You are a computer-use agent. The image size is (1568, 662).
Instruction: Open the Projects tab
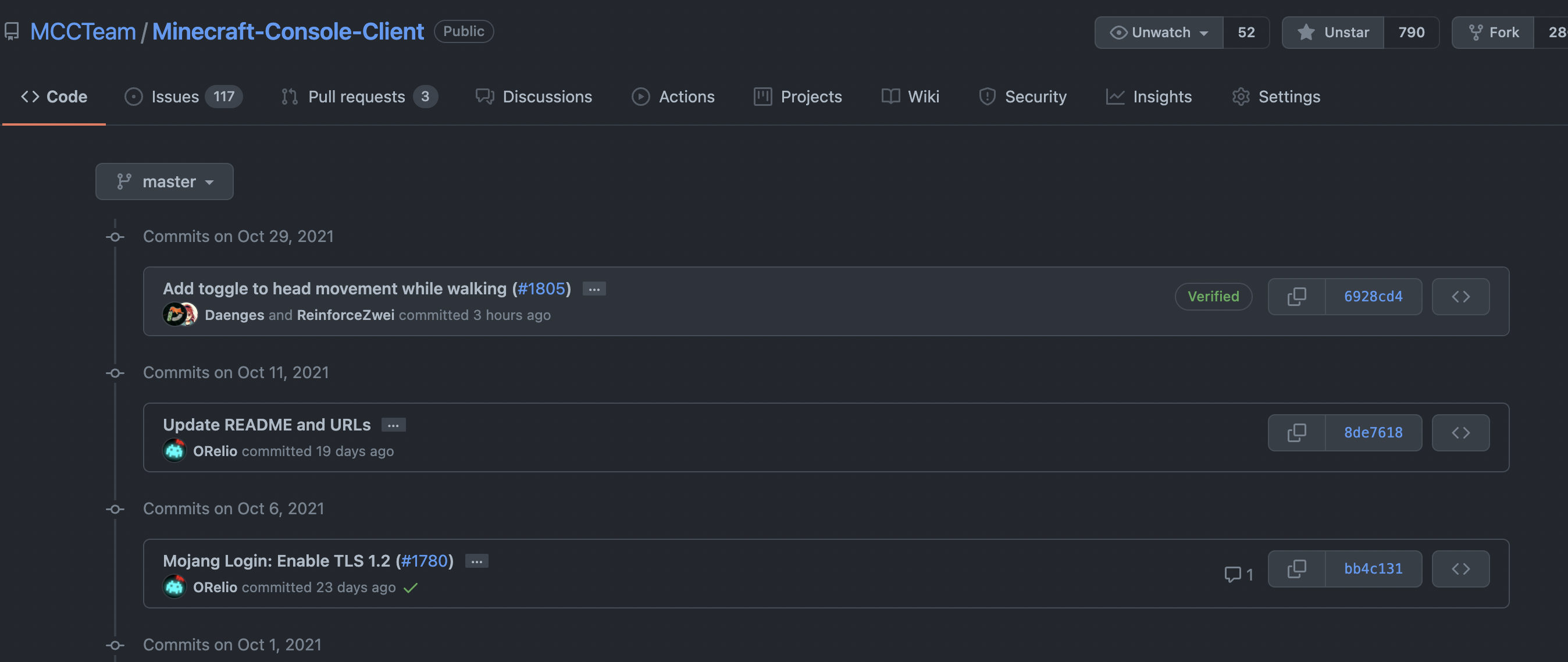click(797, 97)
